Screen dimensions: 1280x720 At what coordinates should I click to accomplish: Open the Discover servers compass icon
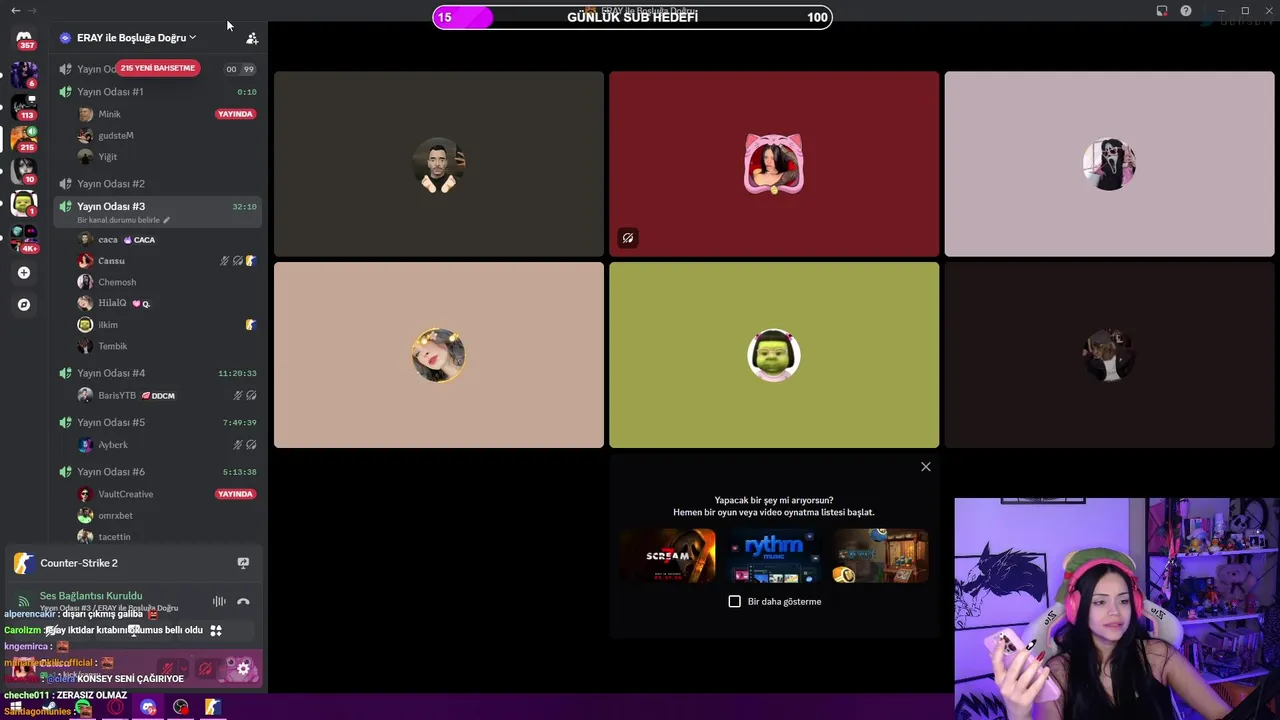(24, 304)
